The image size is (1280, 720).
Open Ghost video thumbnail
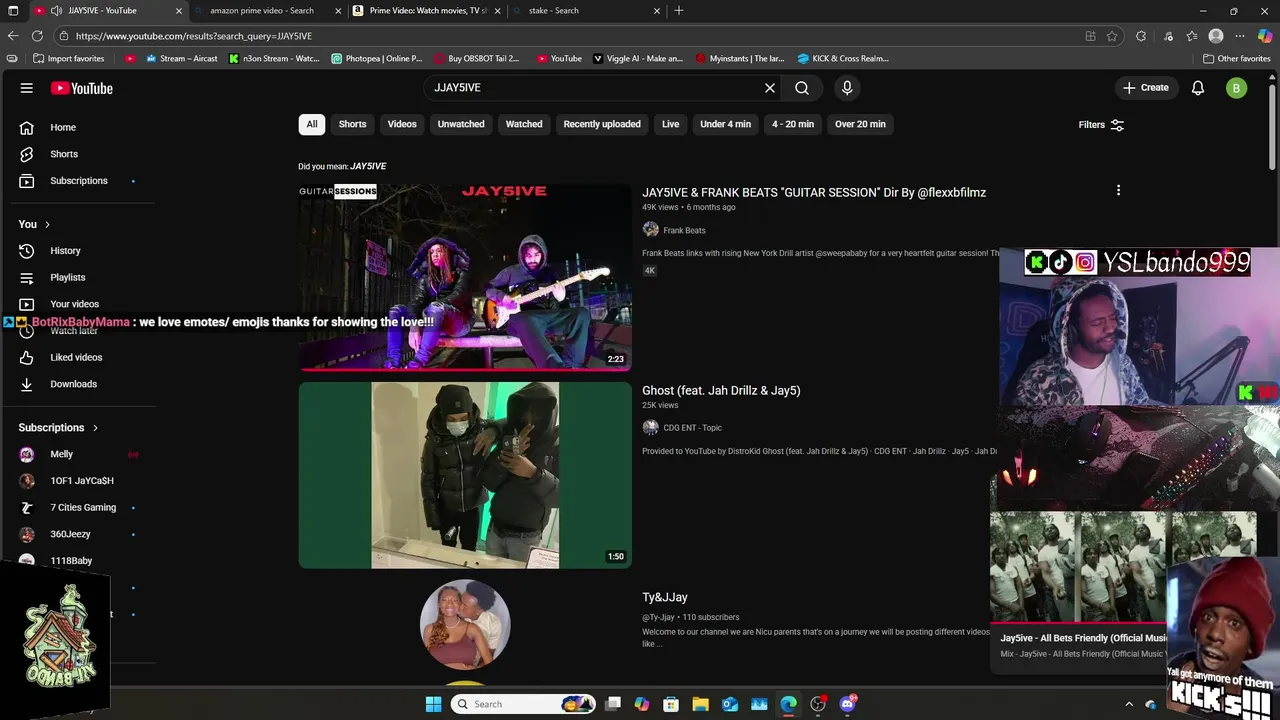click(465, 475)
